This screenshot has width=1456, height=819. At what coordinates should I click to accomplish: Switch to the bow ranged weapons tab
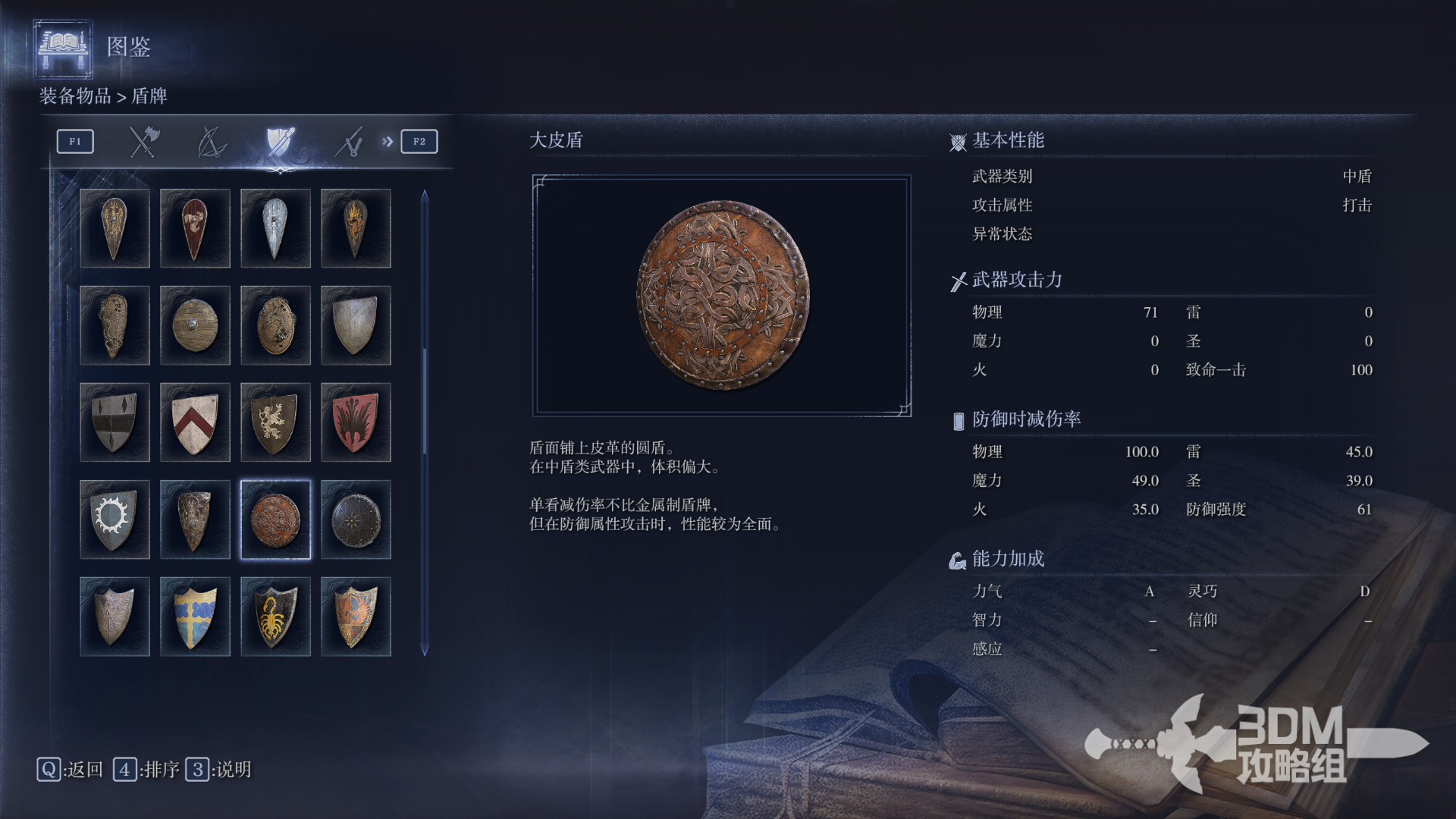[x=212, y=142]
